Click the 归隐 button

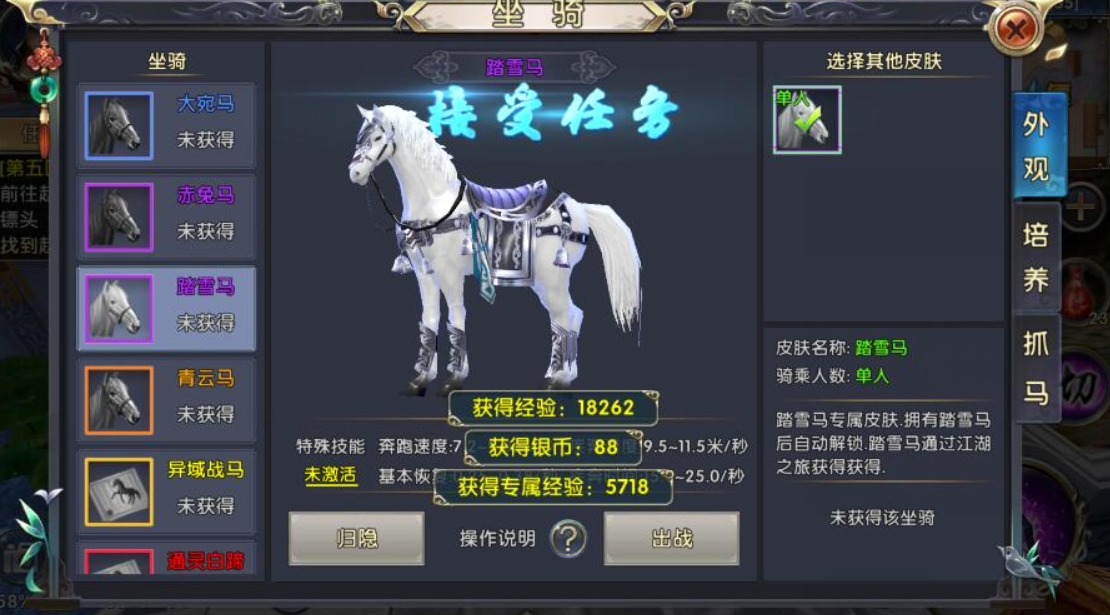pyautogui.click(x=357, y=539)
